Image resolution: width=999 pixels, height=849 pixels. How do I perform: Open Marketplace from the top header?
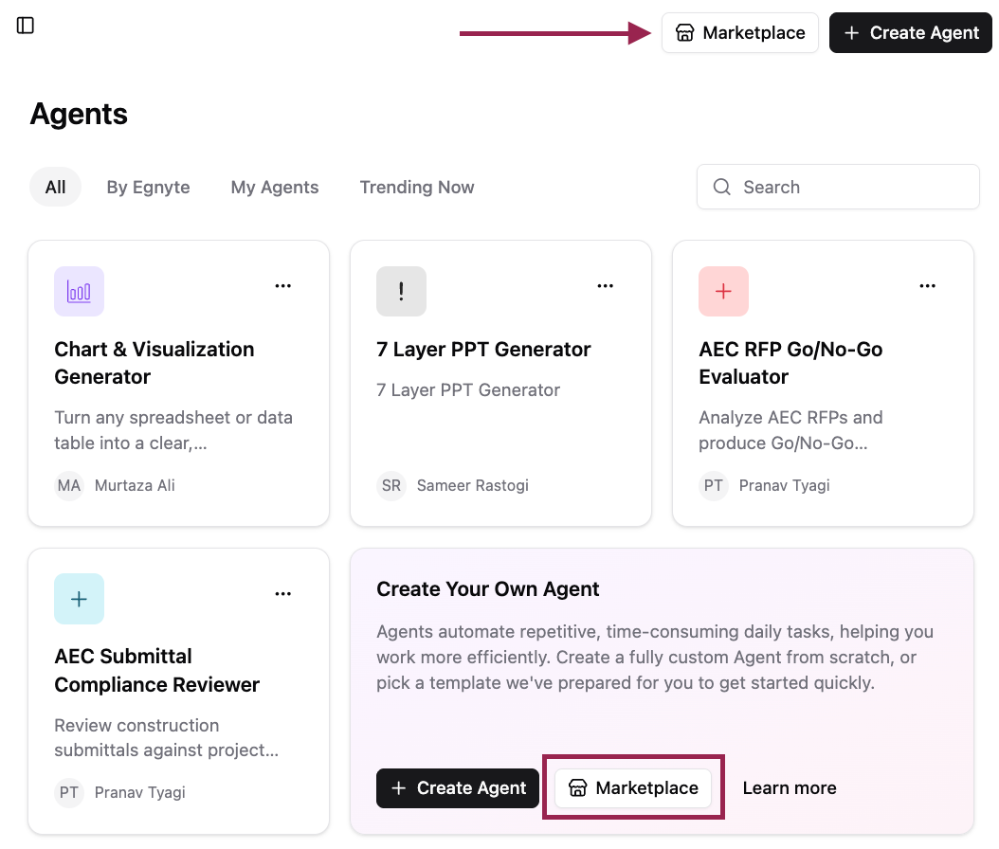[740, 32]
